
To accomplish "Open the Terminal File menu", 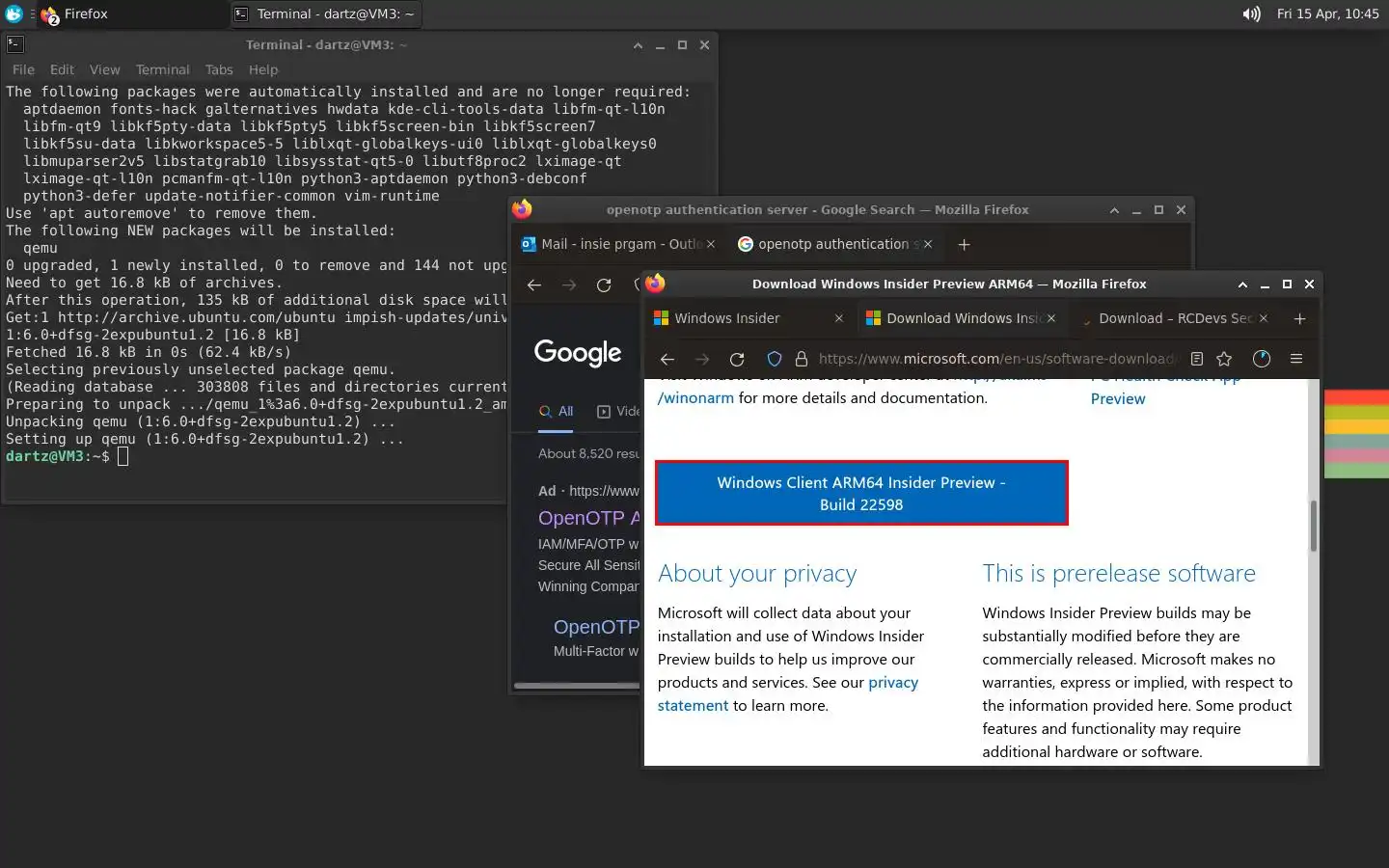I will point(23,69).
